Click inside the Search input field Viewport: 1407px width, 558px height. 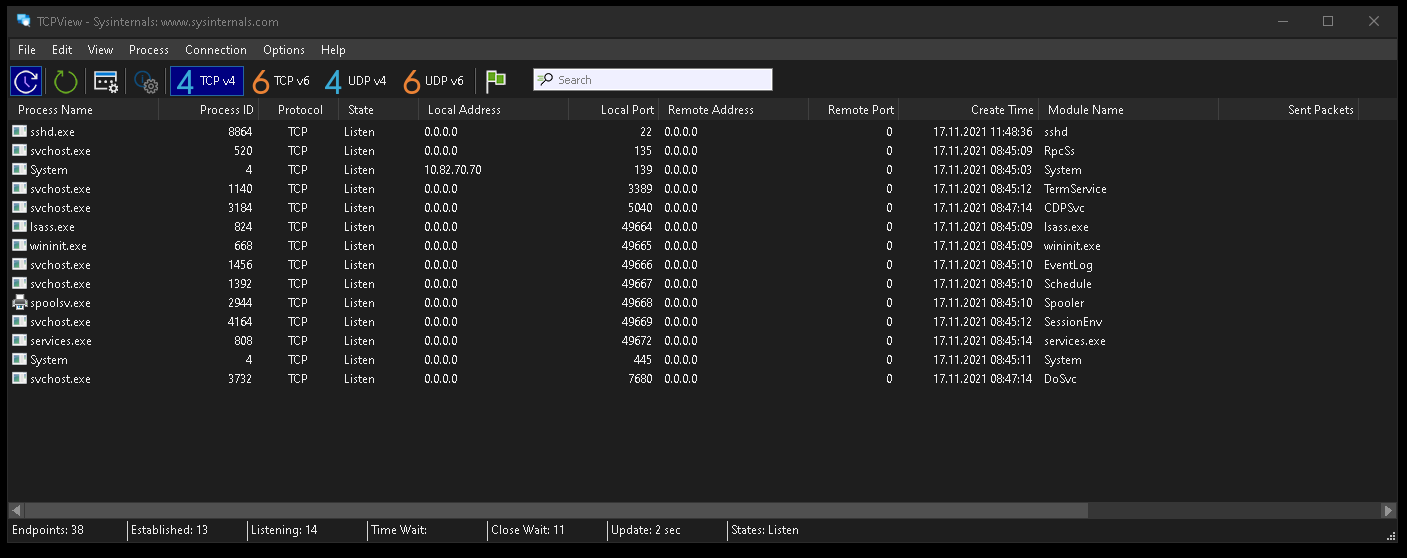653,80
